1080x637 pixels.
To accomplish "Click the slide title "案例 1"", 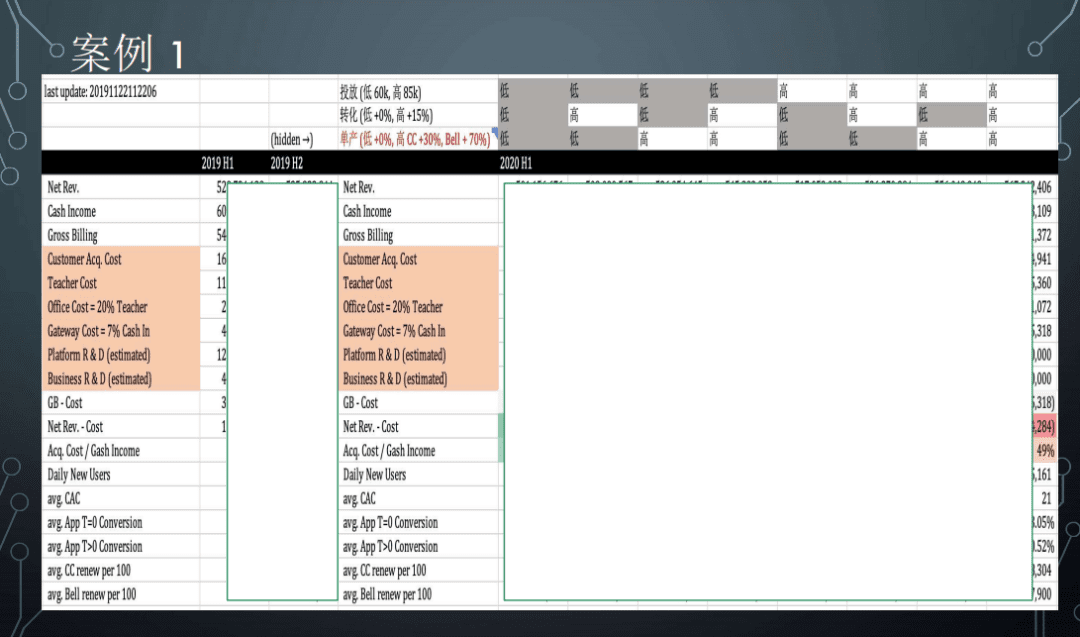I will [x=128, y=53].
